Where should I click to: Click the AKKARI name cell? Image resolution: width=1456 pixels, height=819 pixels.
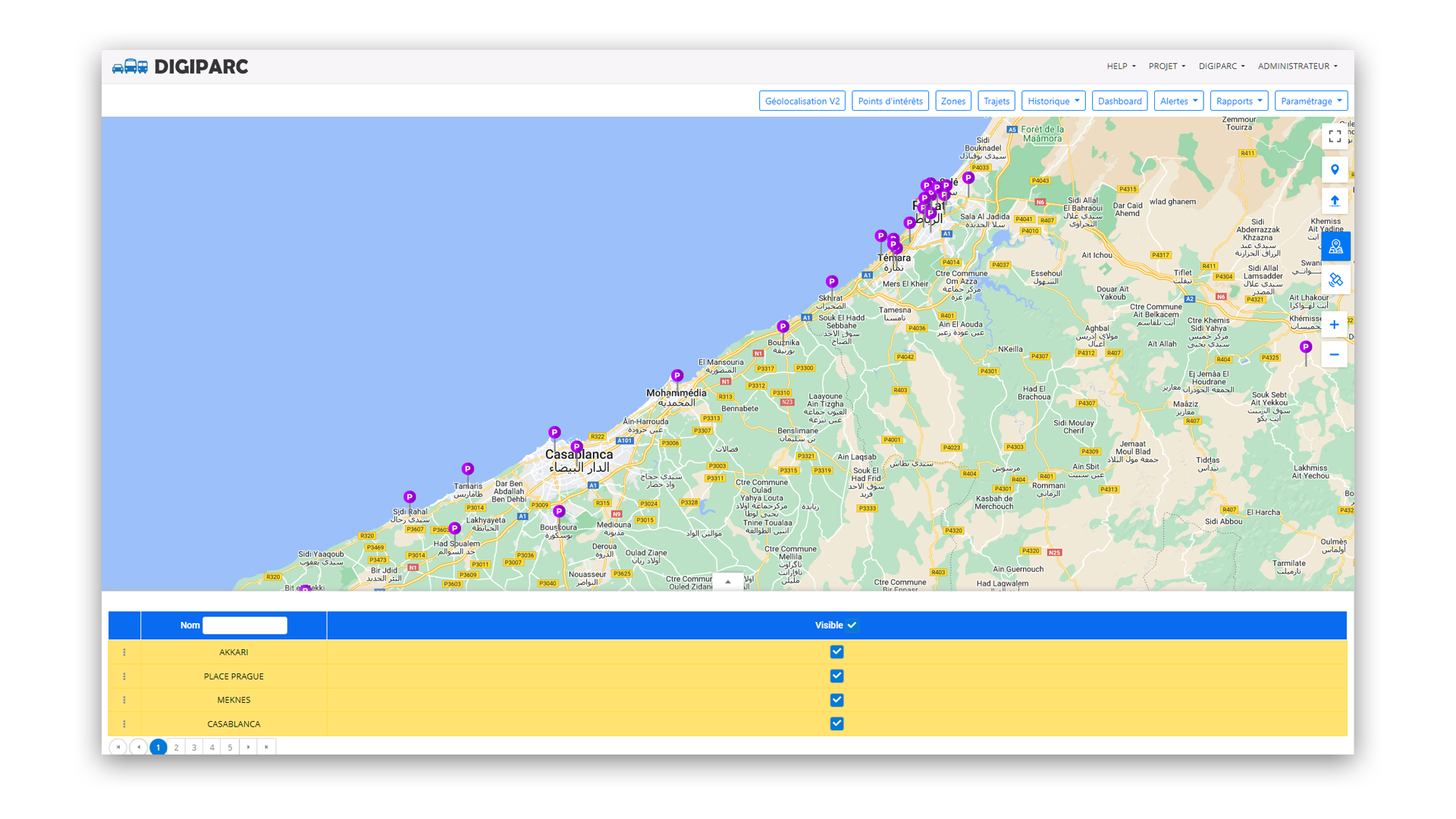point(234,652)
